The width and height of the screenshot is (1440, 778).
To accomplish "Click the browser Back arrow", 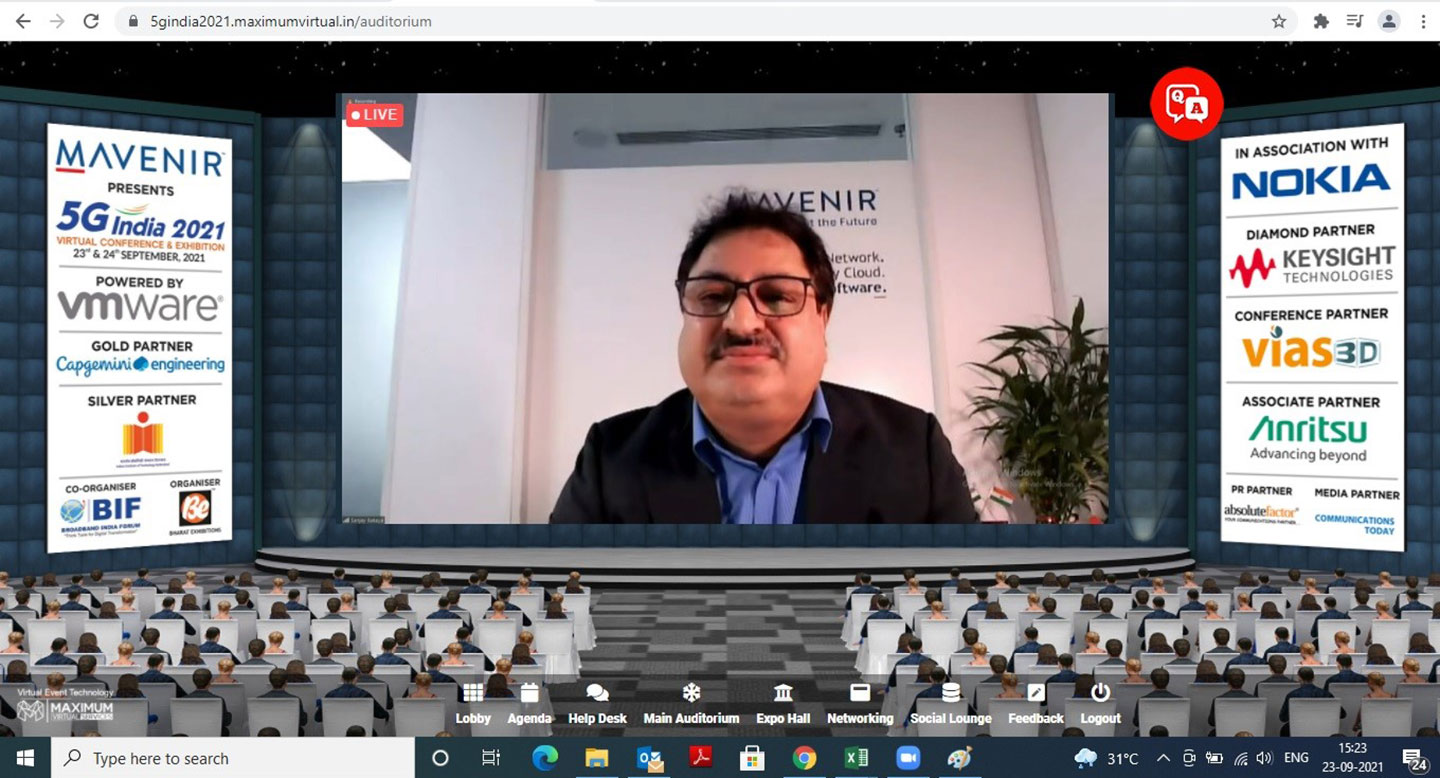I will pyautogui.click(x=23, y=21).
